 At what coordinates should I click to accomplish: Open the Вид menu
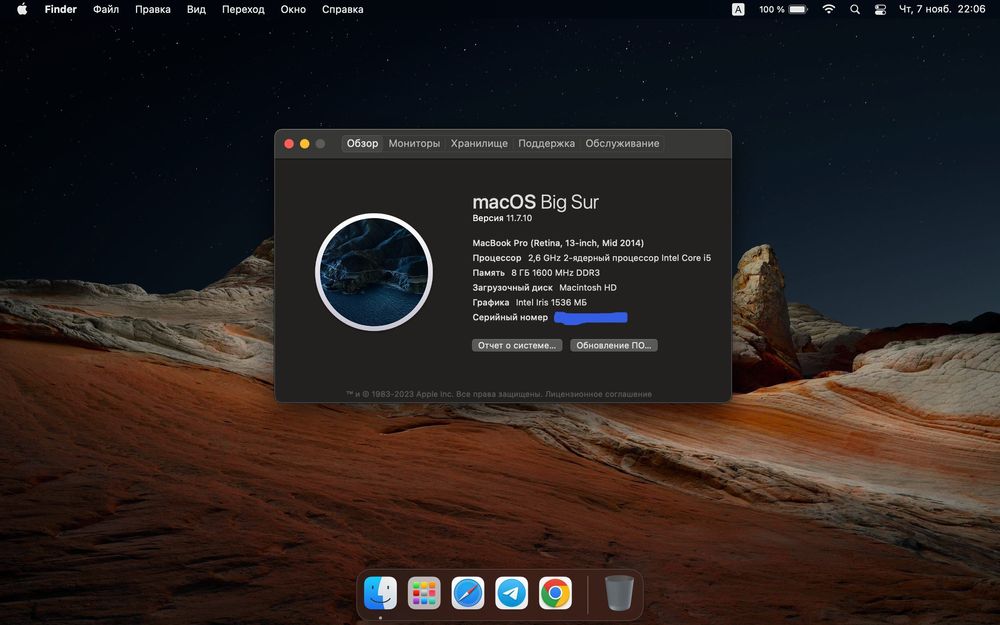[196, 9]
